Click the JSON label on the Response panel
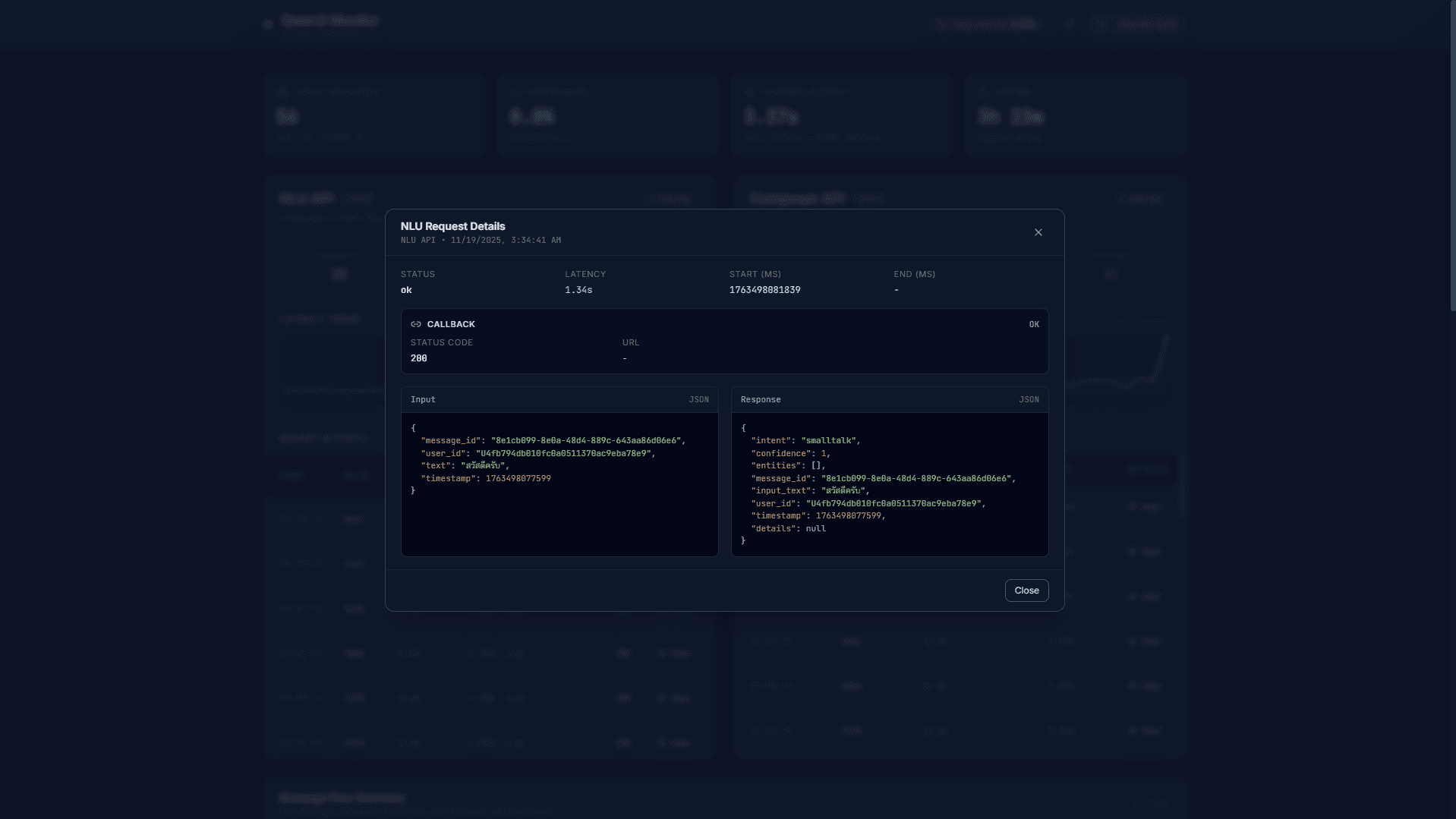Viewport: 1456px width, 819px height. point(1029,399)
